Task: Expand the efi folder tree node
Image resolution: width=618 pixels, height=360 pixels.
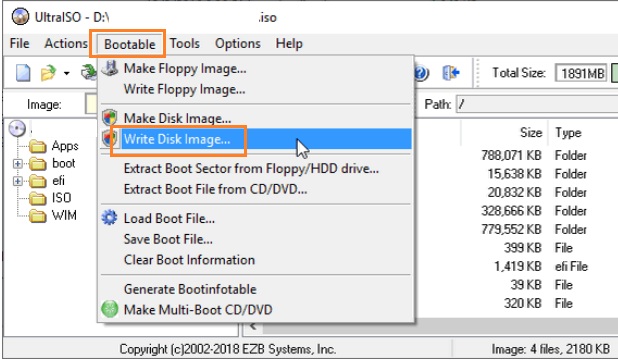Action: [18, 181]
